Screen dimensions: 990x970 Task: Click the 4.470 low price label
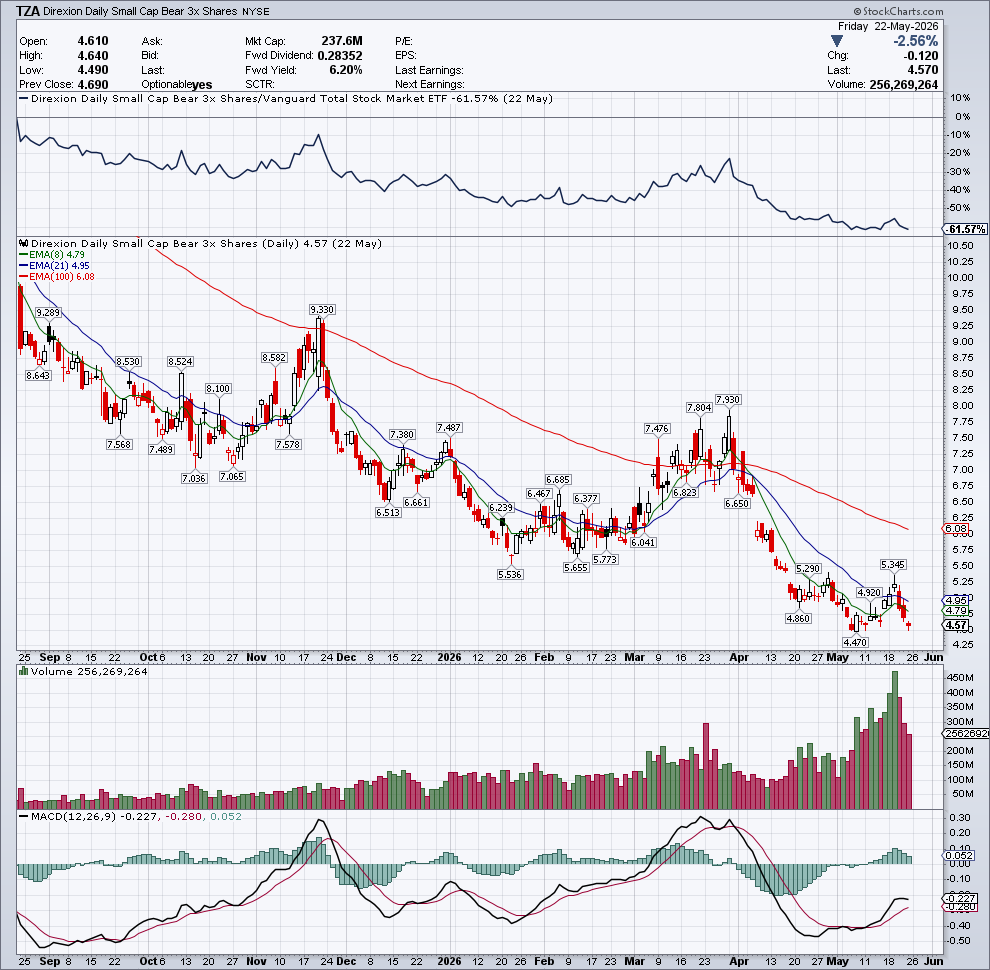pyautogui.click(x=856, y=642)
